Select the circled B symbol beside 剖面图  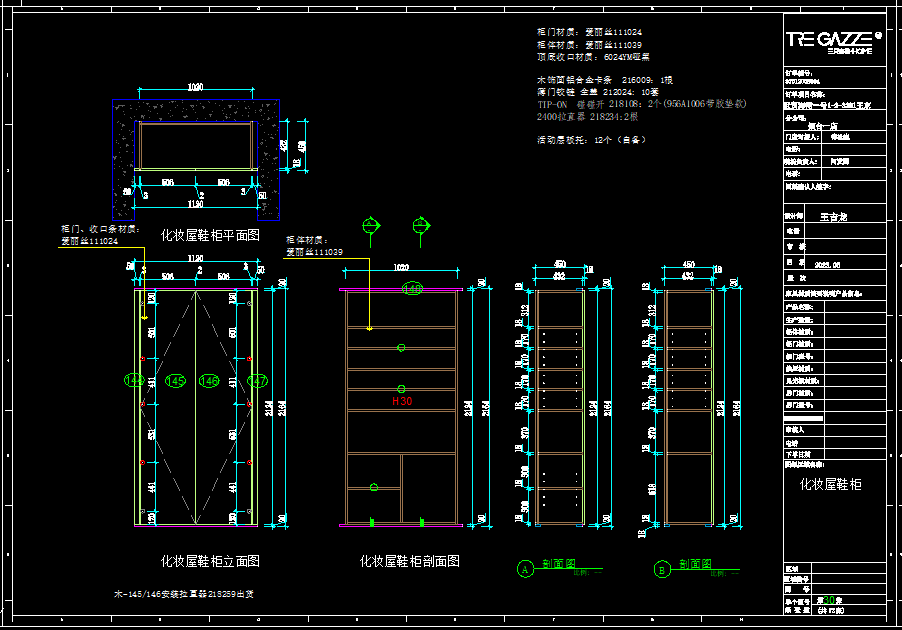click(662, 570)
